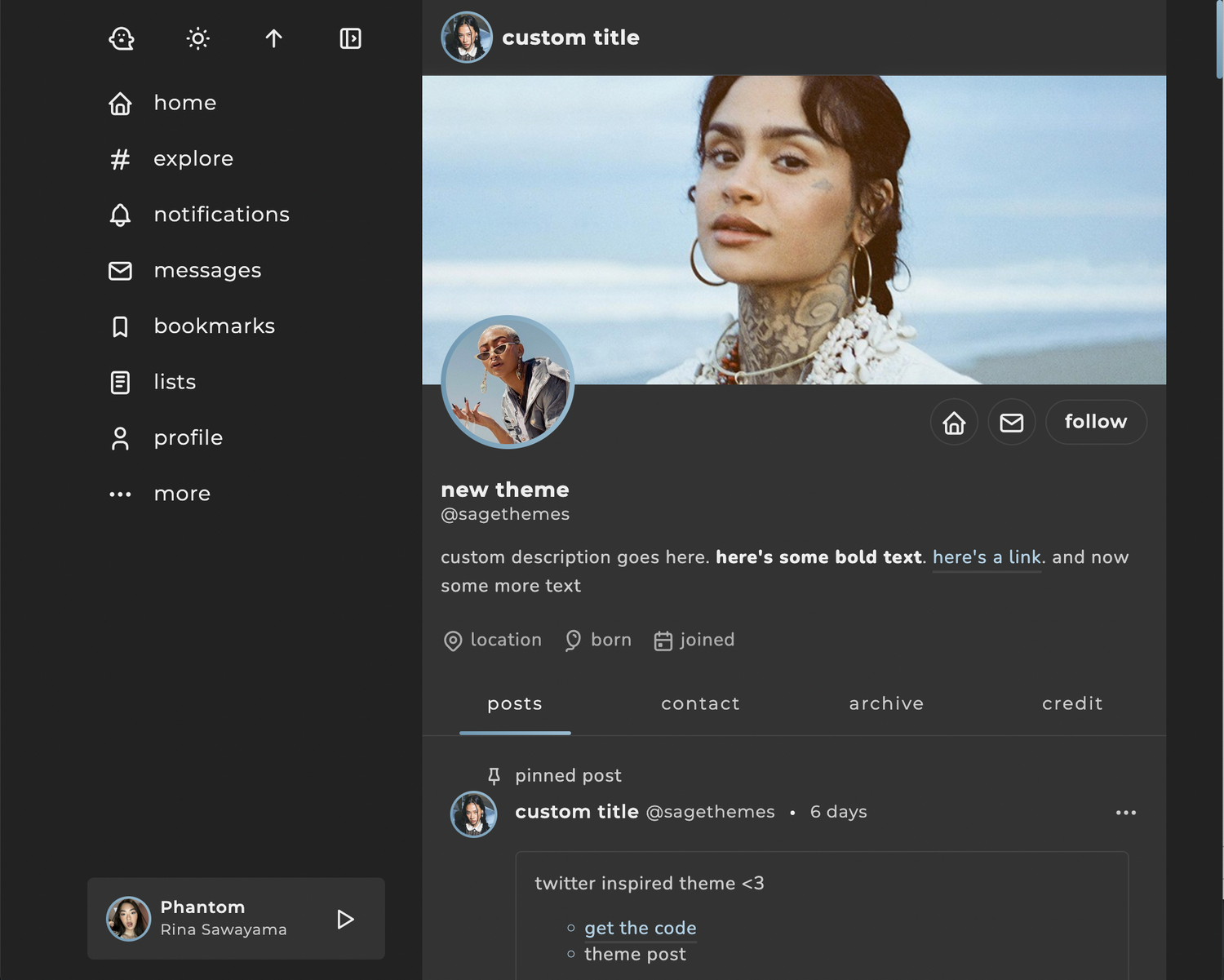Click the ghost icon in sidebar top

122,38
